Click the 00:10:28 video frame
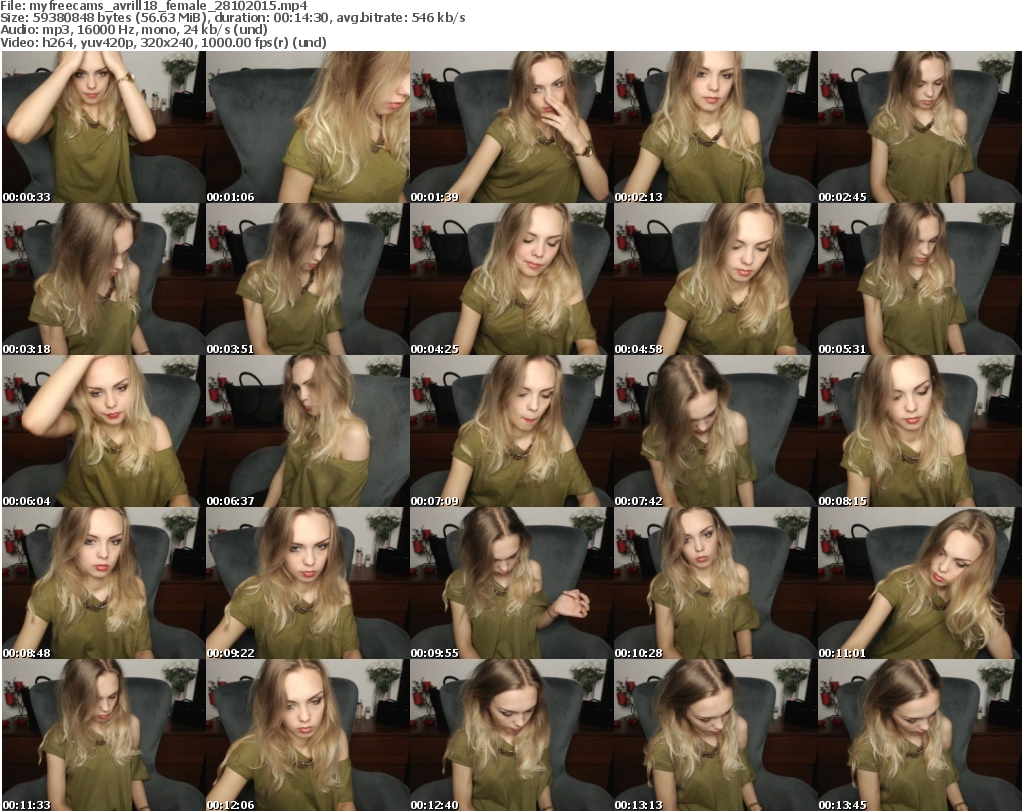The image size is (1024, 811). point(715,583)
